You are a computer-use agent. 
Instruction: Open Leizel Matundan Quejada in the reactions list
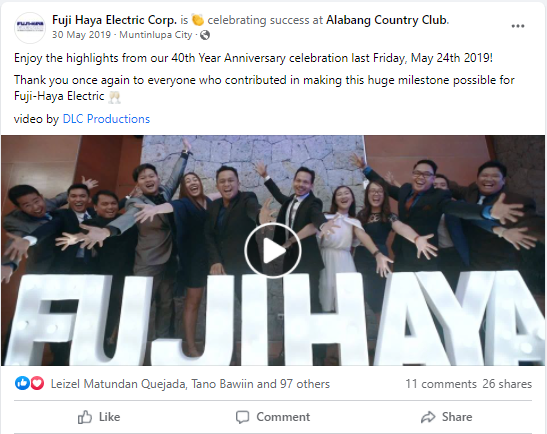pyautogui.click(x=118, y=384)
